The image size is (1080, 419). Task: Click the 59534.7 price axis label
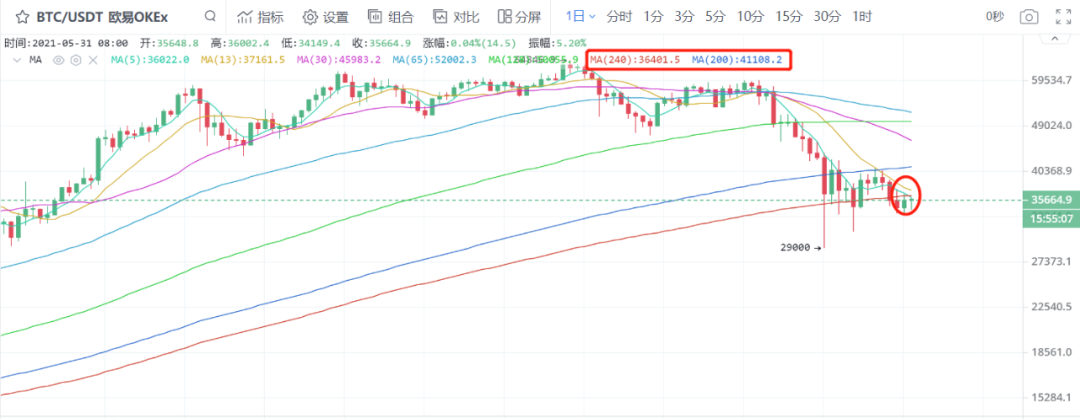pyautogui.click(x=1051, y=81)
